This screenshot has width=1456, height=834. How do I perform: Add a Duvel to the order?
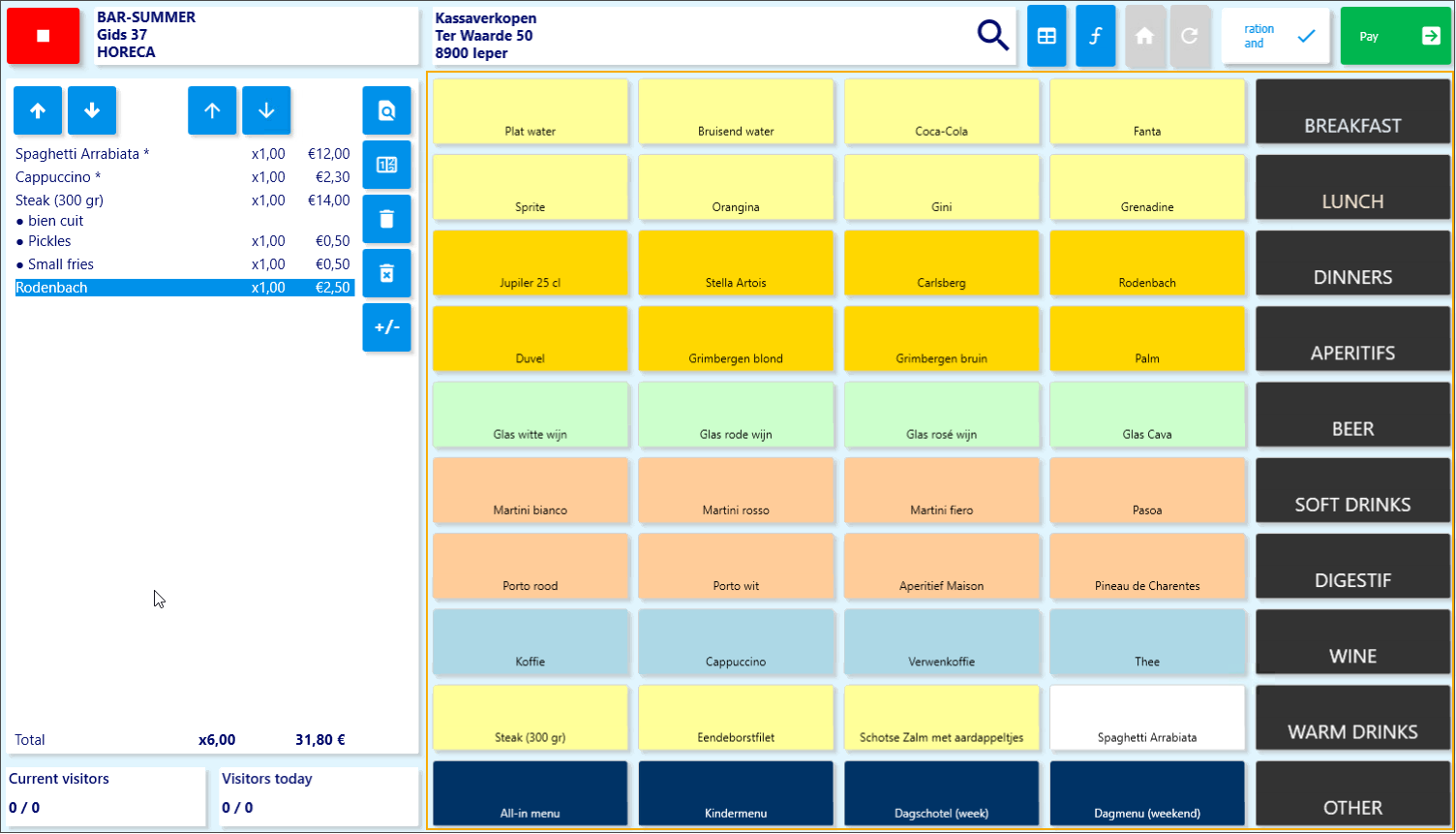(530, 339)
